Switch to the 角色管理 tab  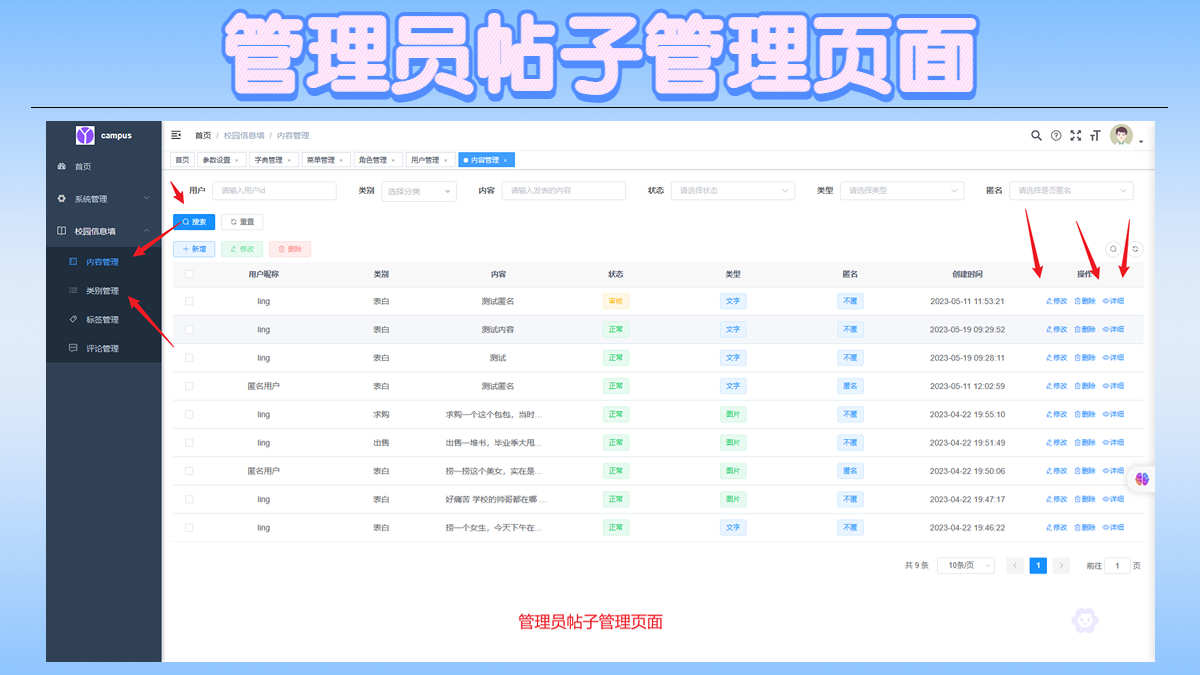tap(376, 160)
